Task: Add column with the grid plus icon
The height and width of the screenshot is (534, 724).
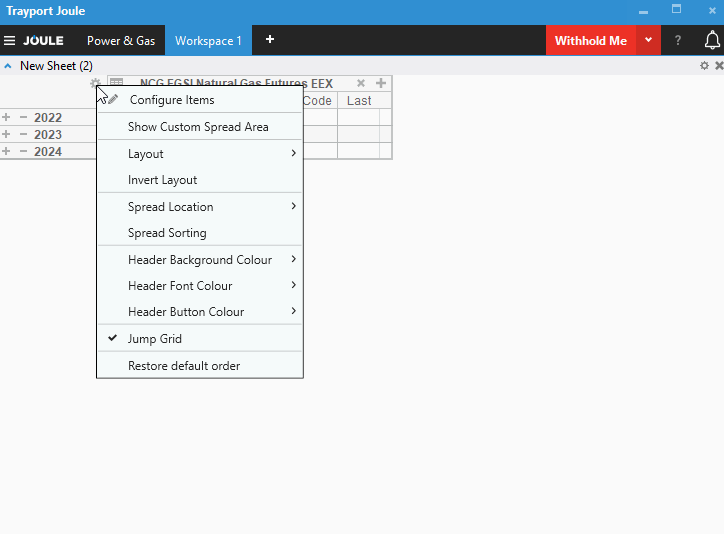Action: coord(381,84)
